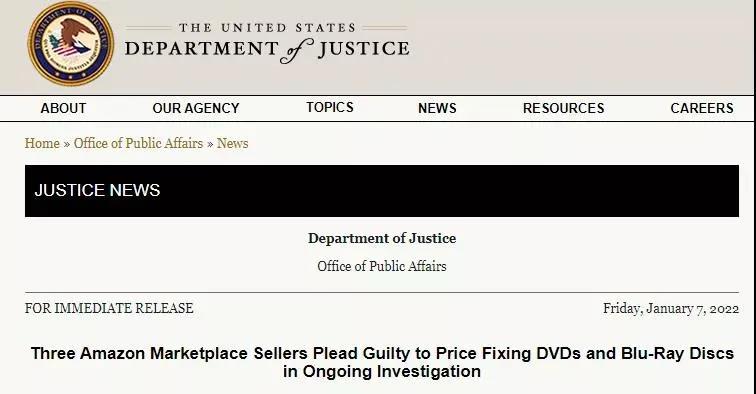This screenshot has width=756, height=394.
Task: Click the Friday, January 7, 2022 date
Action: point(671,309)
